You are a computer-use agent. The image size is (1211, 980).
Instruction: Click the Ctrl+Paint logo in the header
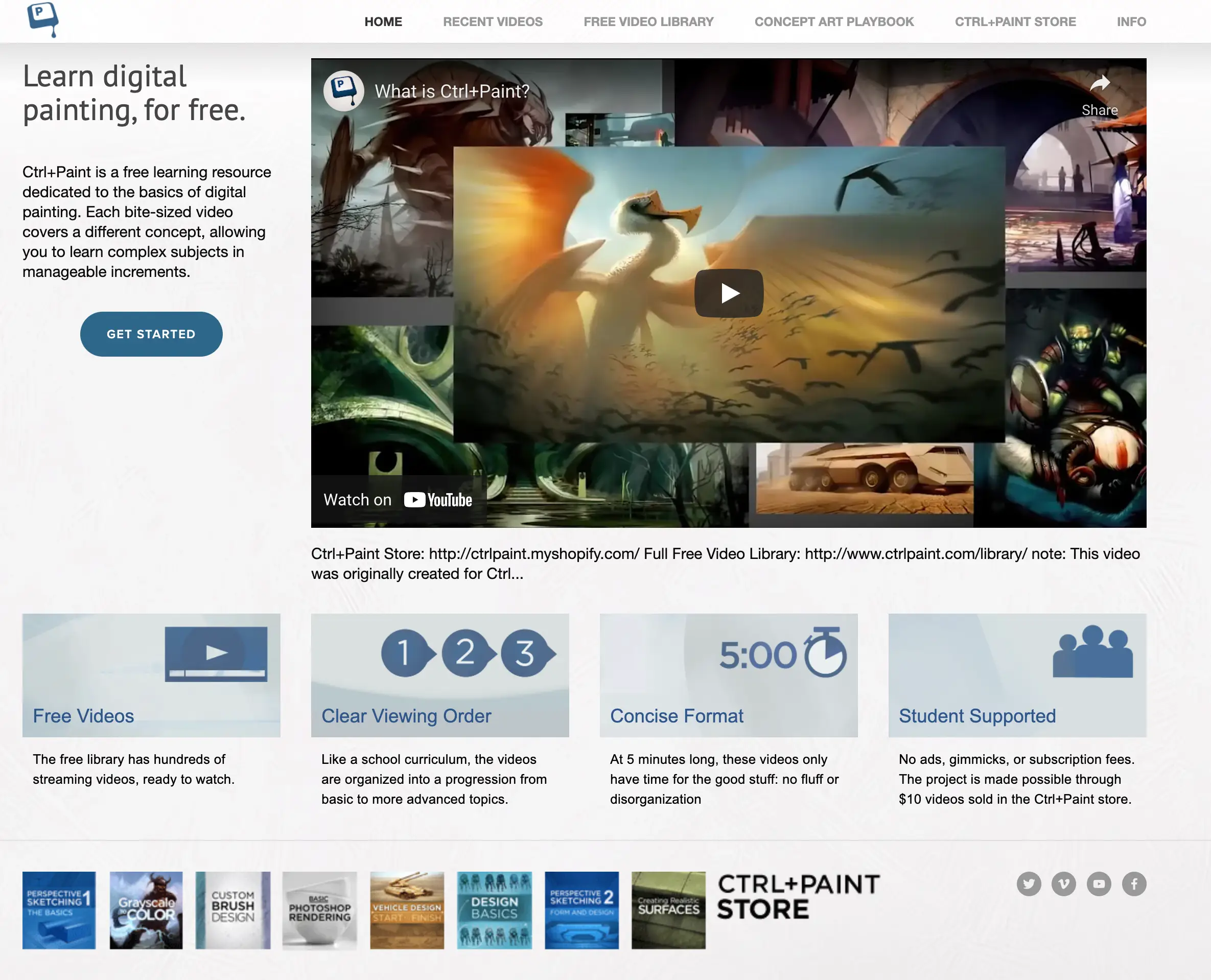[x=43, y=19]
